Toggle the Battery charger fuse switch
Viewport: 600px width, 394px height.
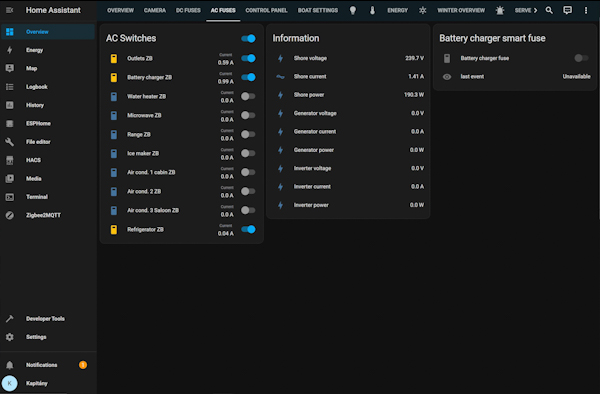pos(581,58)
